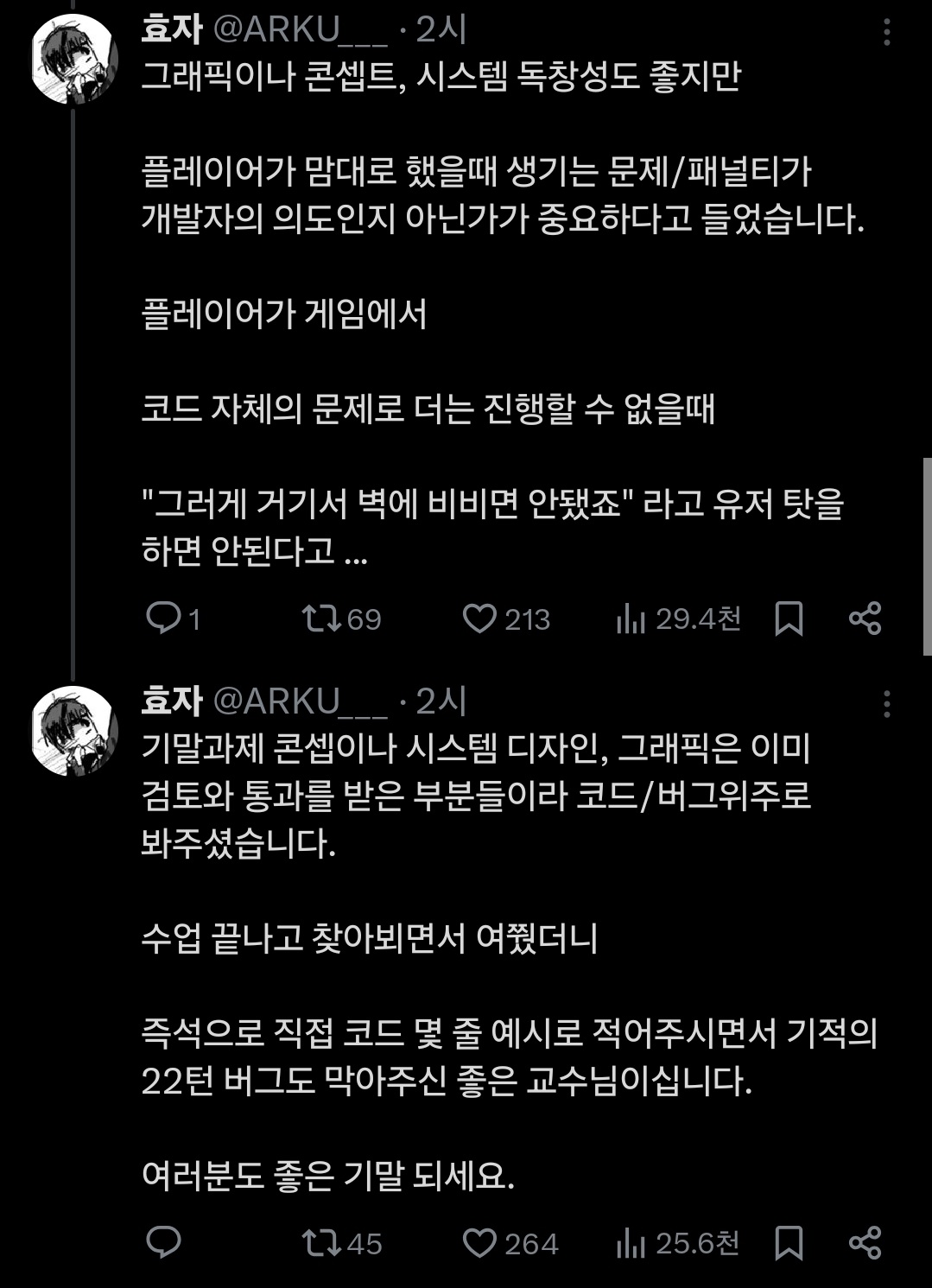Open the 효자 display name on second tweet
This screenshot has width=932, height=1288.
click(x=172, y=701)
